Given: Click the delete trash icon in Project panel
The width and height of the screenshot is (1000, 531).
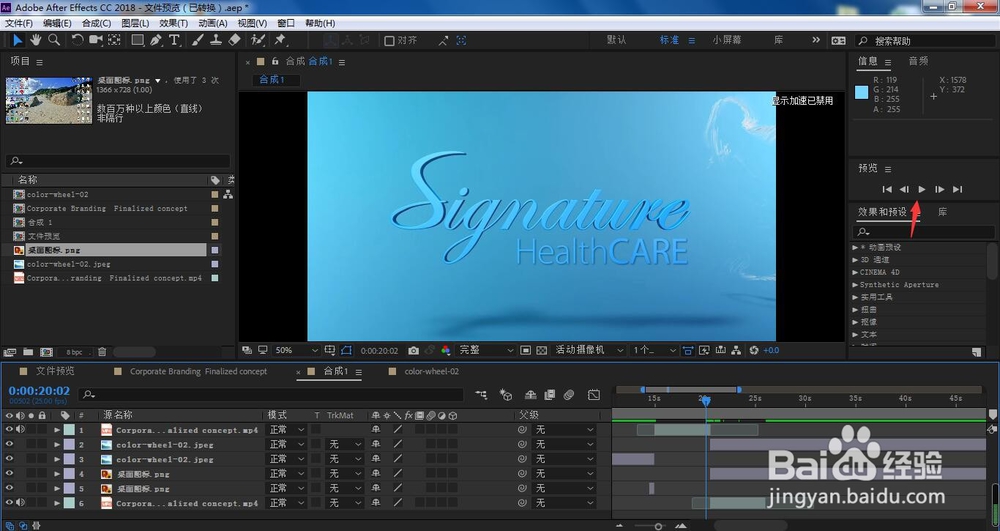Looking at the screenshot, I should [x=102, y=352].
